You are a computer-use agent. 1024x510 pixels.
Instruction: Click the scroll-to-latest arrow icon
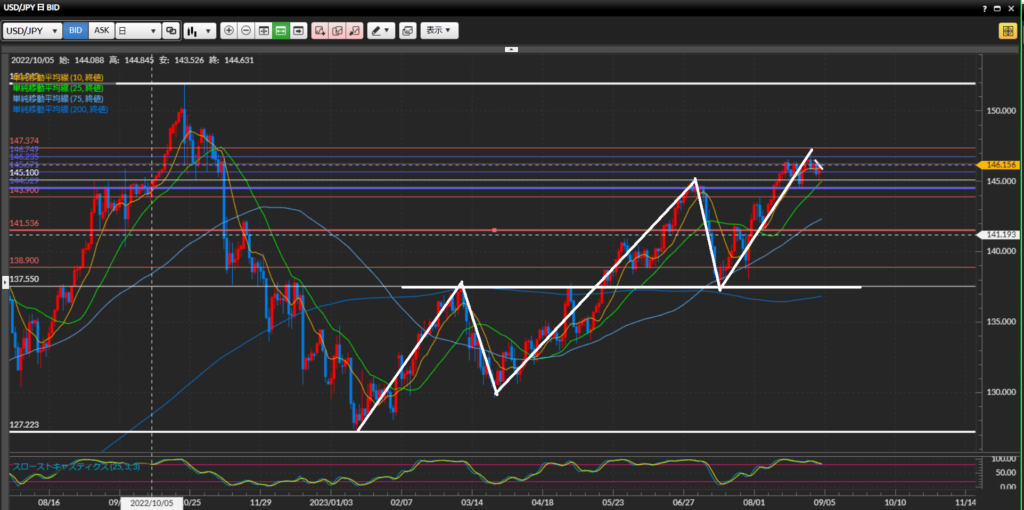pyautogui.click(x=298, y=31)
